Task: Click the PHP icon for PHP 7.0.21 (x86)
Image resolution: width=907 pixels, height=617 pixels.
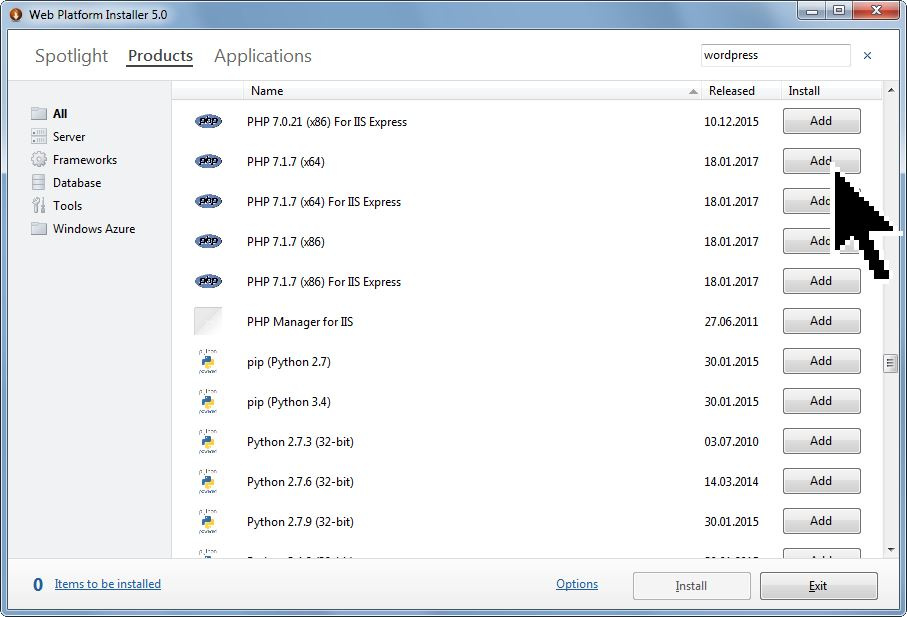Action: pyautogui.click(x=208, y=121)
